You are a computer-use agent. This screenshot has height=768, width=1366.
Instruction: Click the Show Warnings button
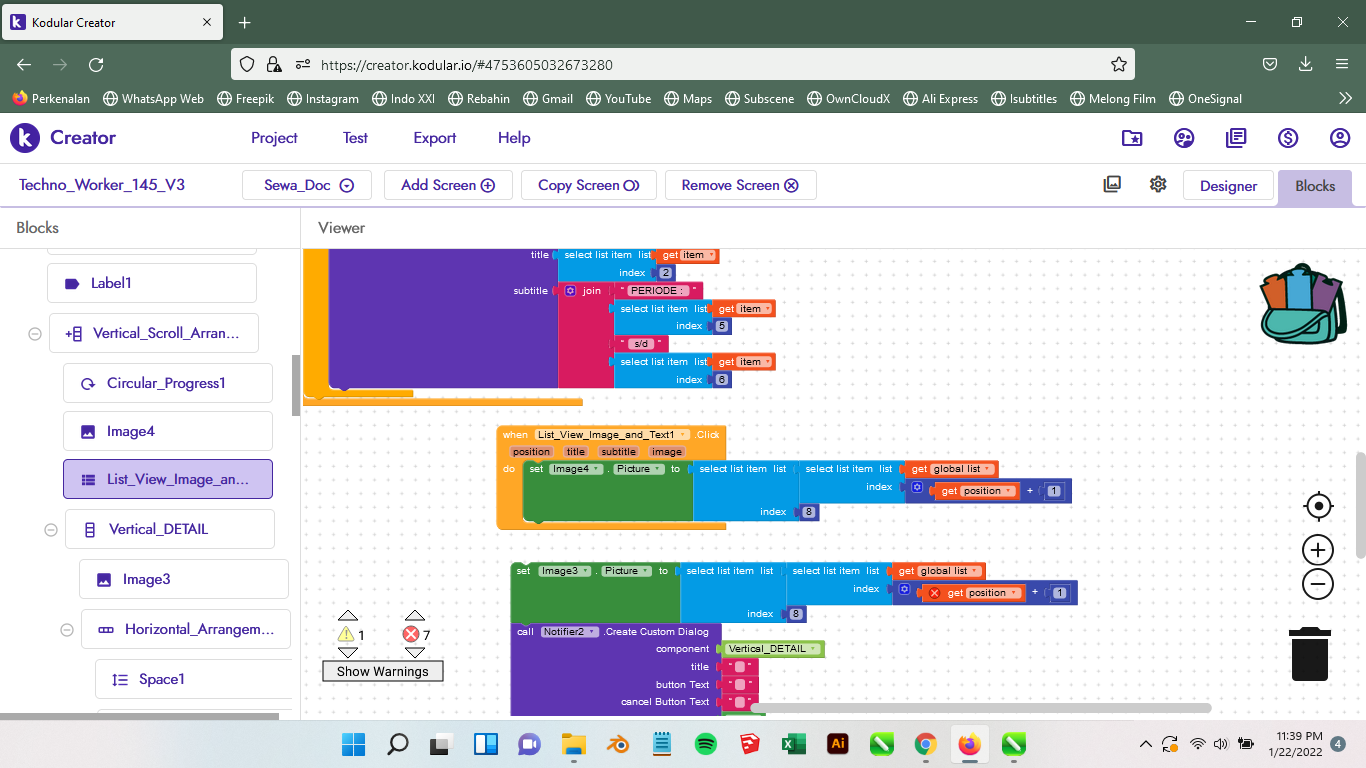(382, 671)
